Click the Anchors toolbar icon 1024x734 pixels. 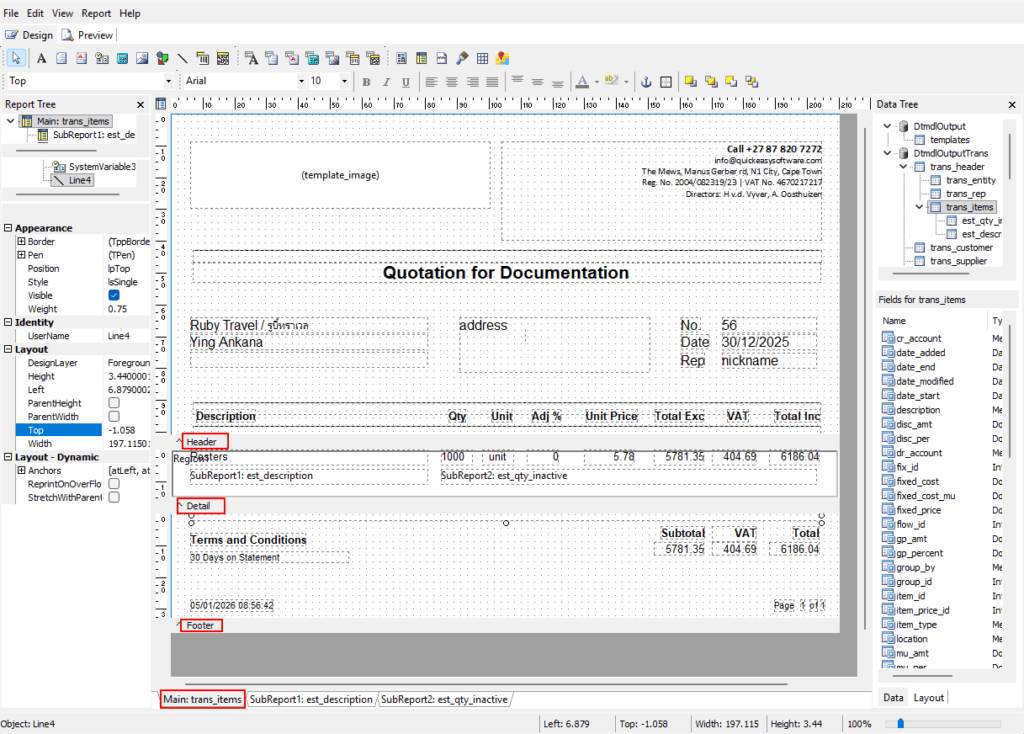(x=645, y=81)
